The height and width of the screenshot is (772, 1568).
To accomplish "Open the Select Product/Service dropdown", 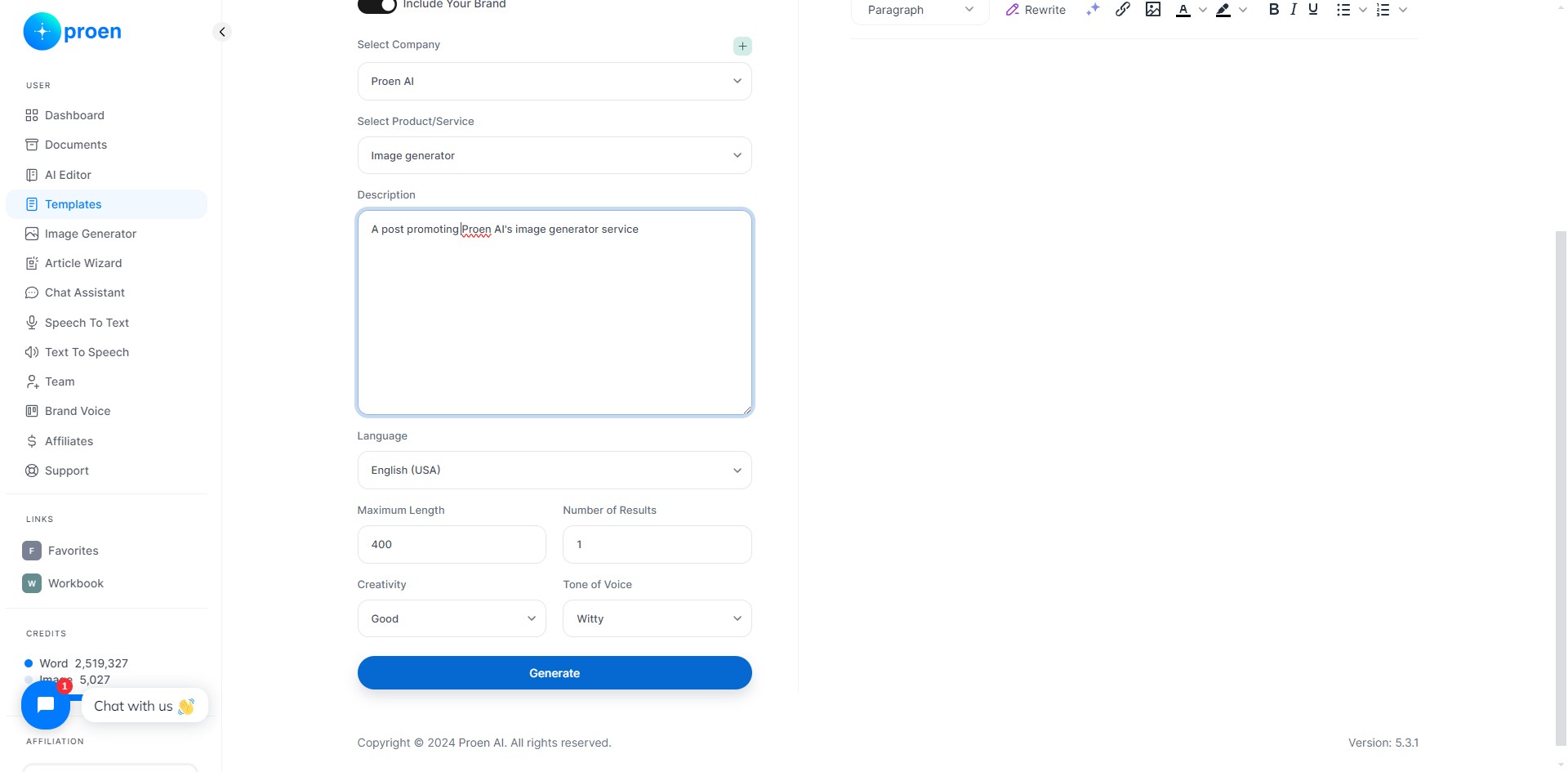I will (555, 155).
